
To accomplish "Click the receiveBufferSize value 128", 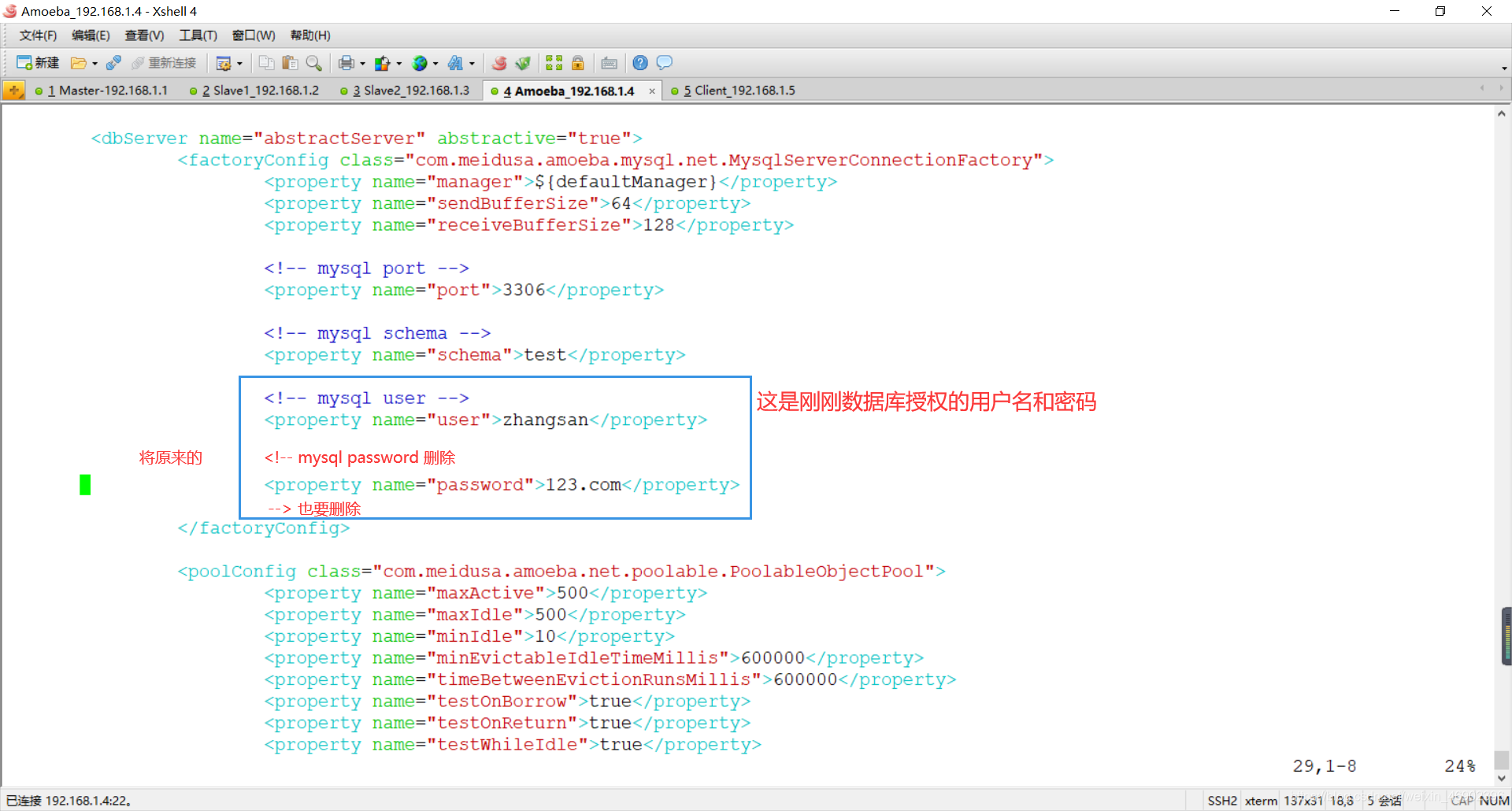I will click(x=659, y=225).
